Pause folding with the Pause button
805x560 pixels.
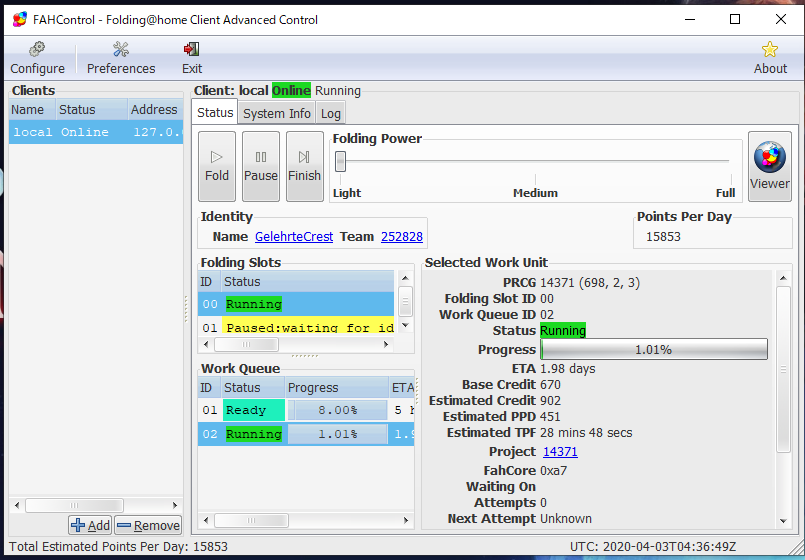tap(261, 166)
